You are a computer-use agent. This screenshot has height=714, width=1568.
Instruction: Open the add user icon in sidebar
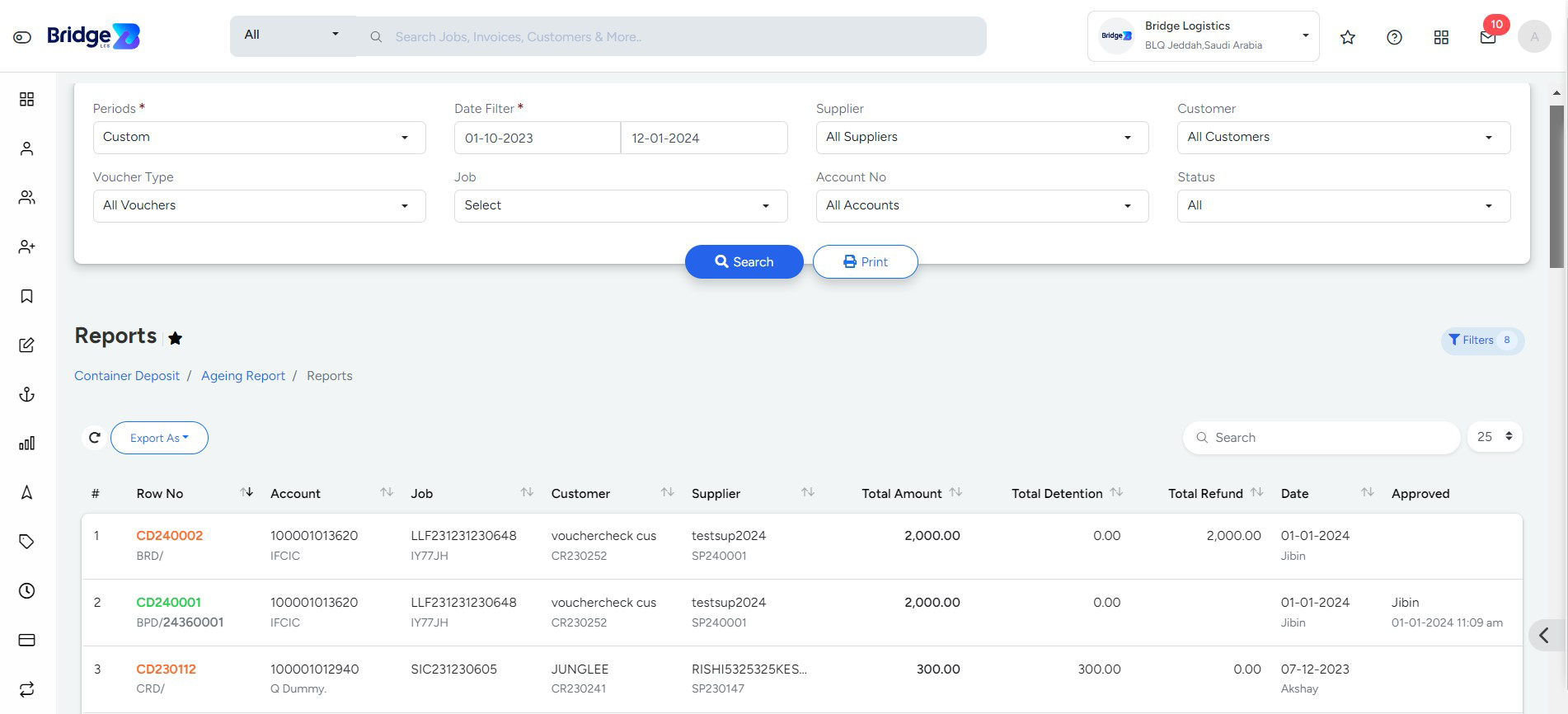(x=27, y=247)
